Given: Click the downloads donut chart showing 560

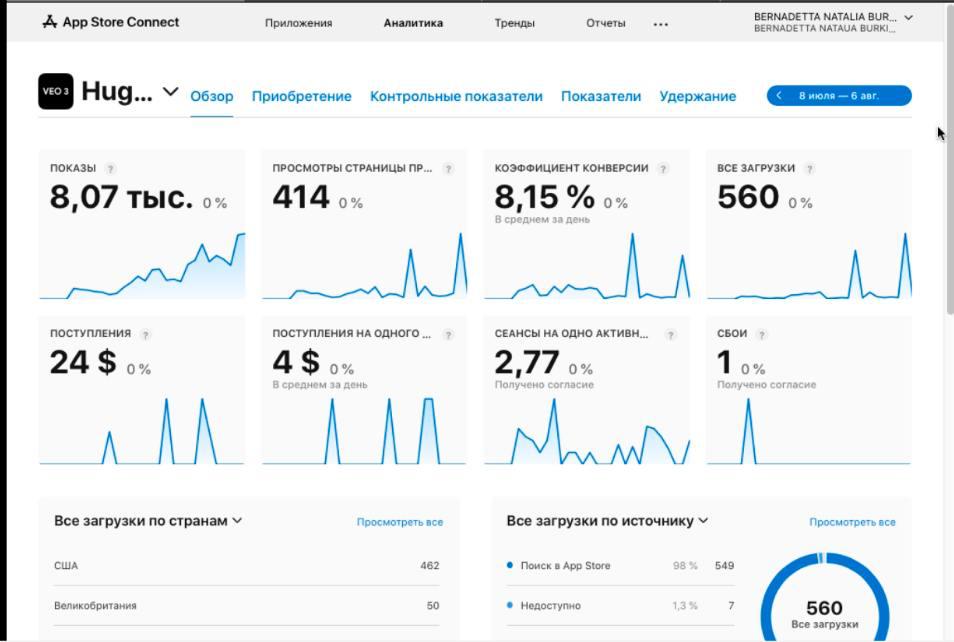Looking at the screenshot, I should tap(824, 598).
